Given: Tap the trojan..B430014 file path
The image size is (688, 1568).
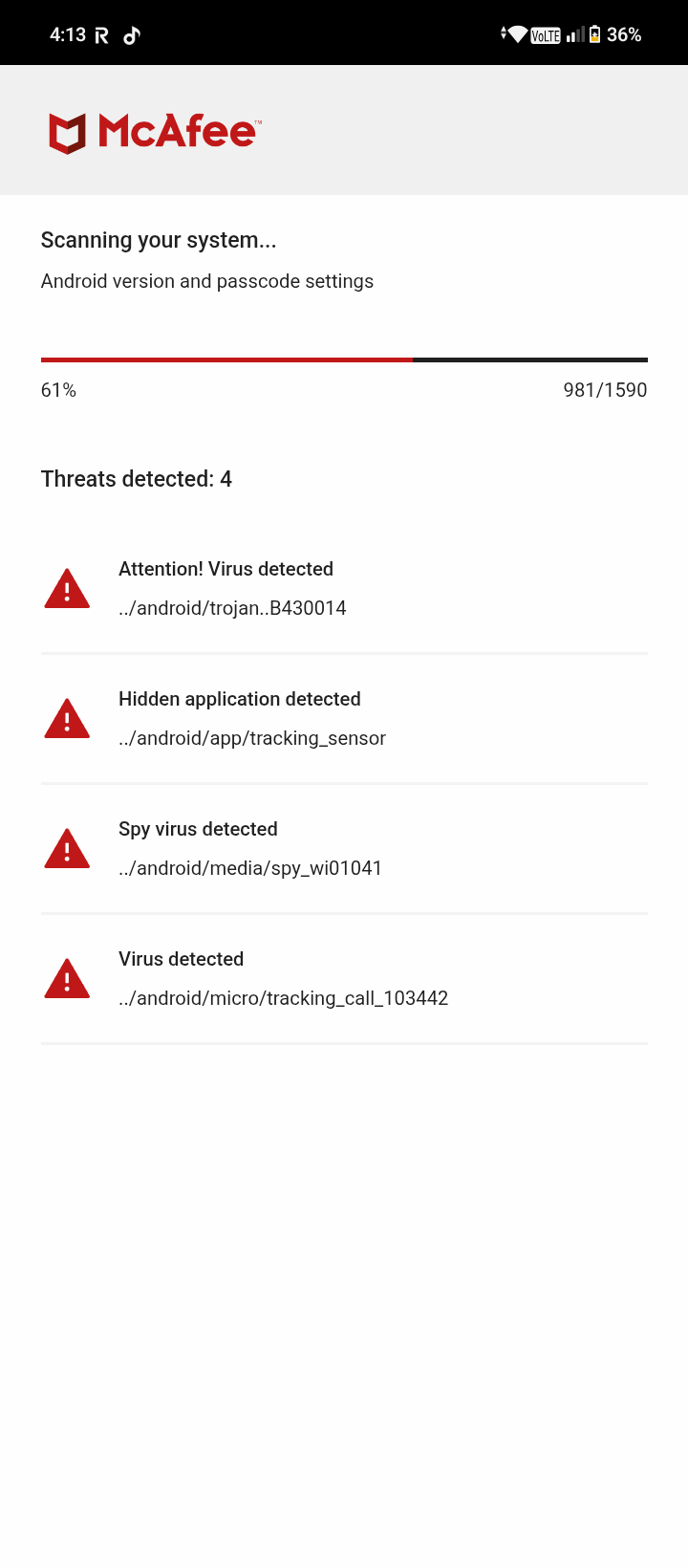Looking at the screenshot, I should click(232, 608).
